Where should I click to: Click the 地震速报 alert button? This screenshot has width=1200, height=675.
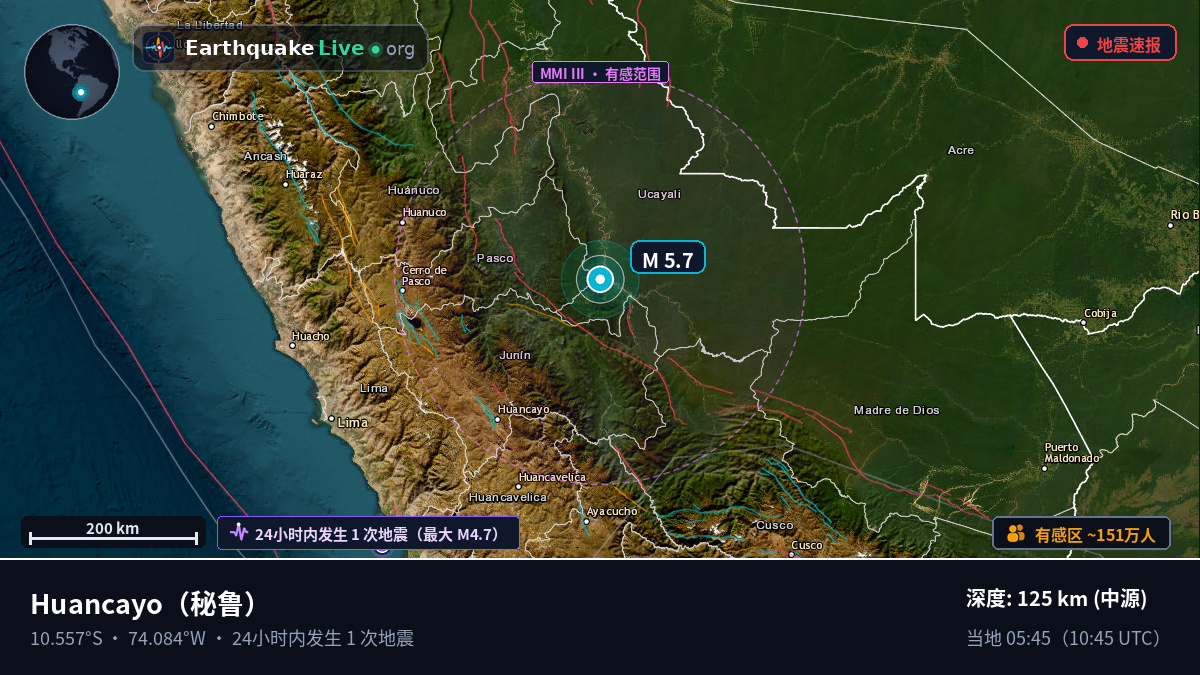tap(1120, 44)
